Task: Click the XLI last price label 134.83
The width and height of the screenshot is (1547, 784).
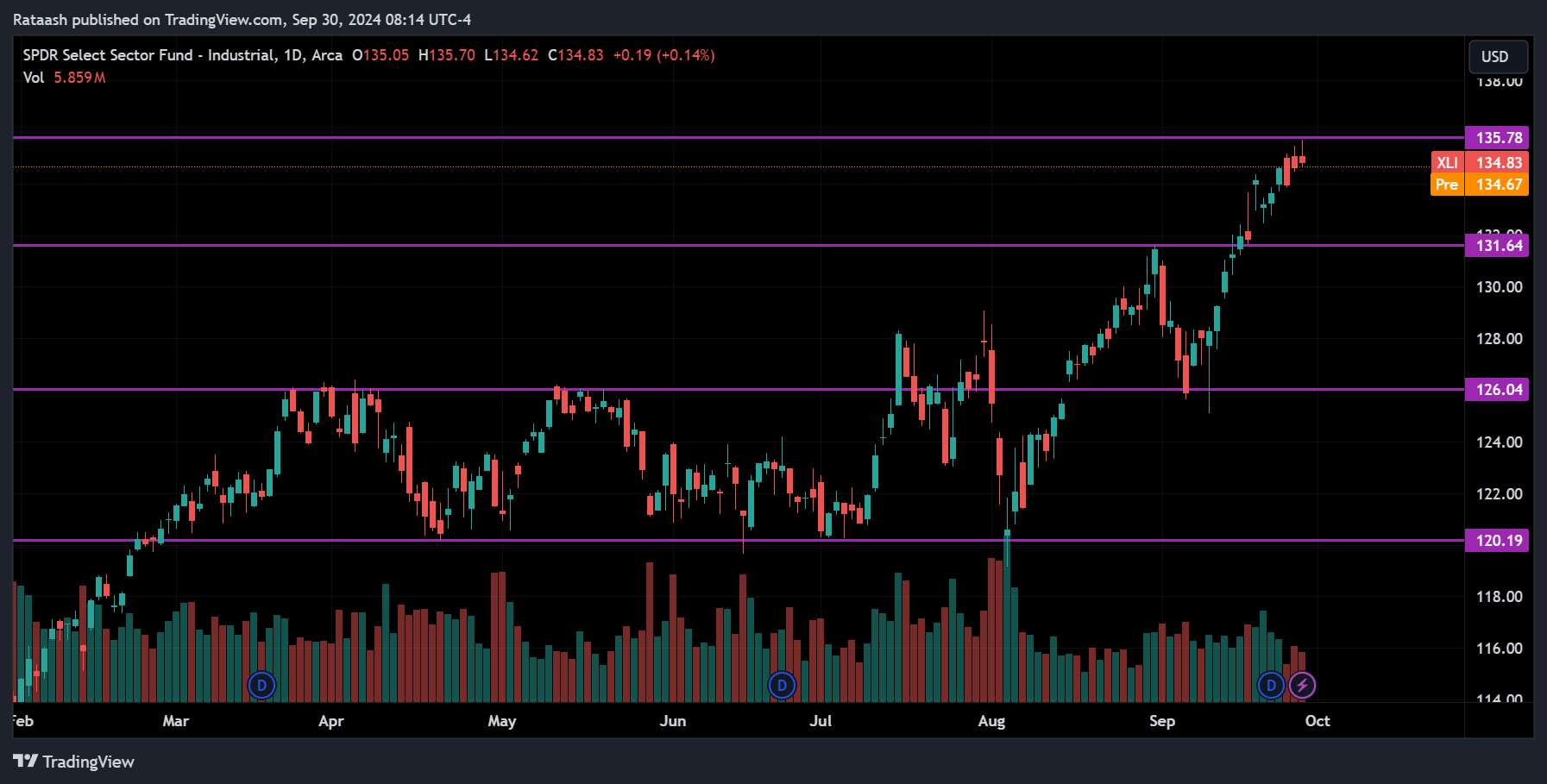Action: 1480,163
